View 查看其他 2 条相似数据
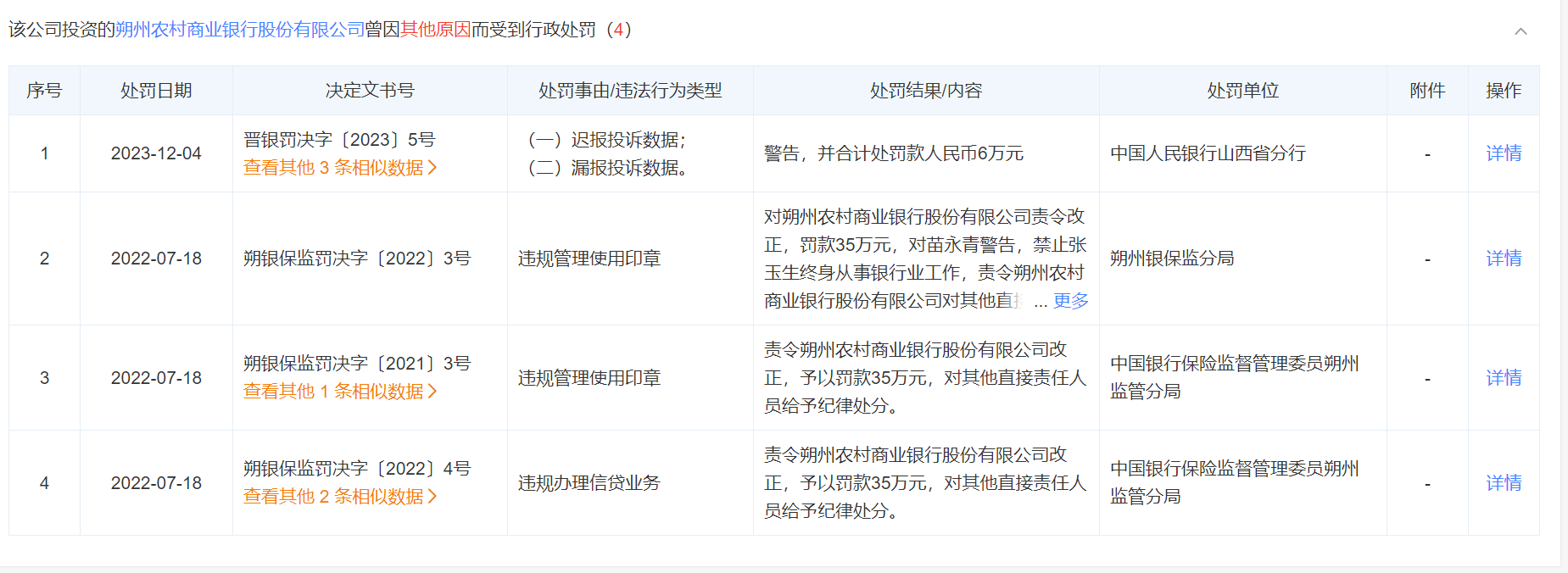The image size is (1568, 573). [340, 497]
